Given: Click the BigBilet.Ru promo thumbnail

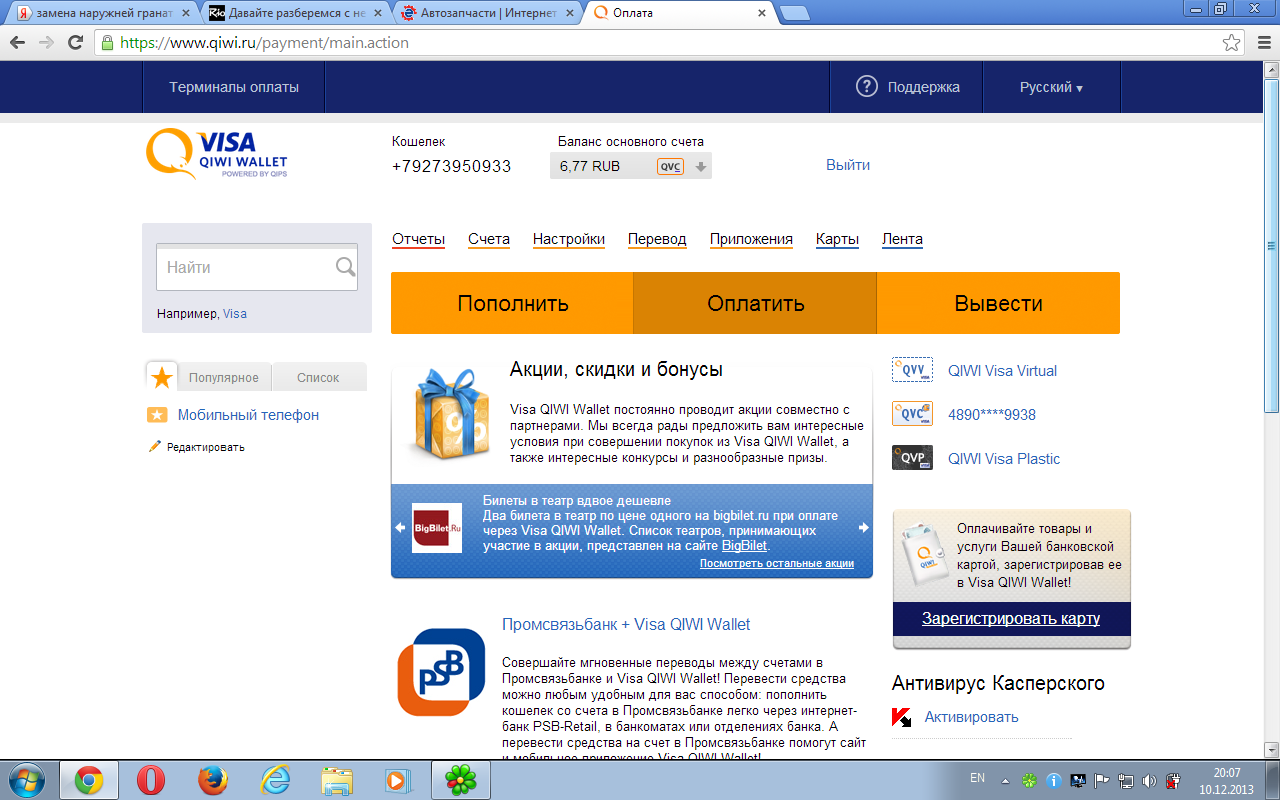Looking at the screenshot, I should [x=437, y=528].
